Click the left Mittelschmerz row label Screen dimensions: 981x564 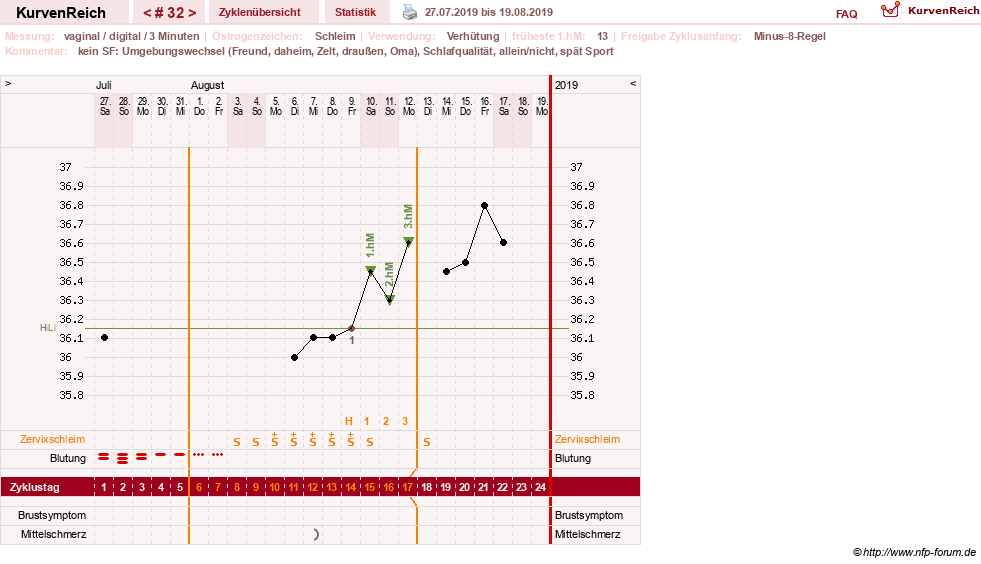(53, 534)
